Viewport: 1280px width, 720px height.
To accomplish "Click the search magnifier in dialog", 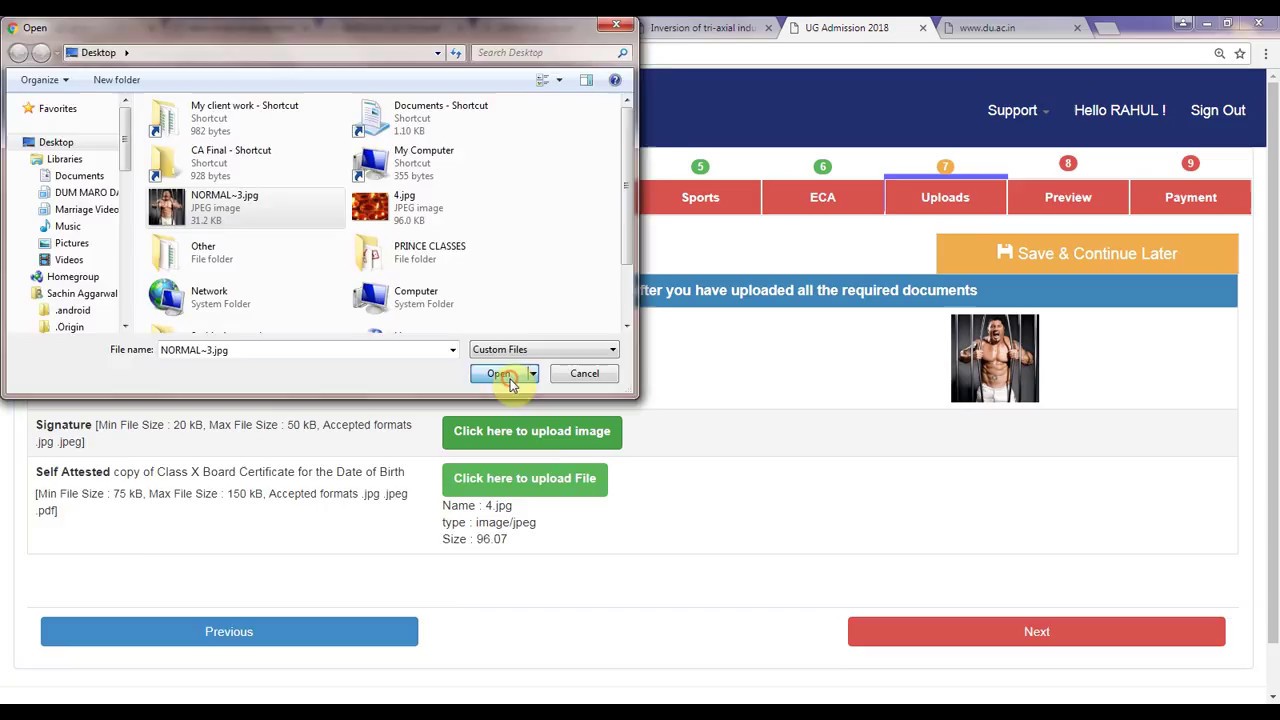I will tap(622, 53).
